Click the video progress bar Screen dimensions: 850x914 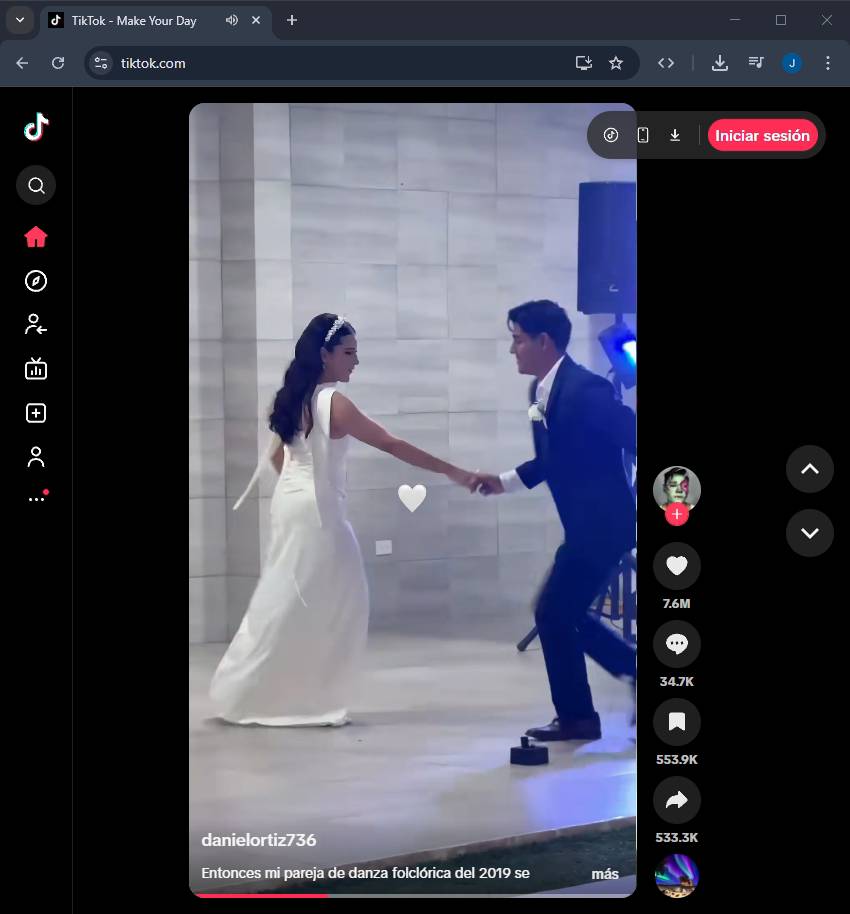tap(412, 895)
